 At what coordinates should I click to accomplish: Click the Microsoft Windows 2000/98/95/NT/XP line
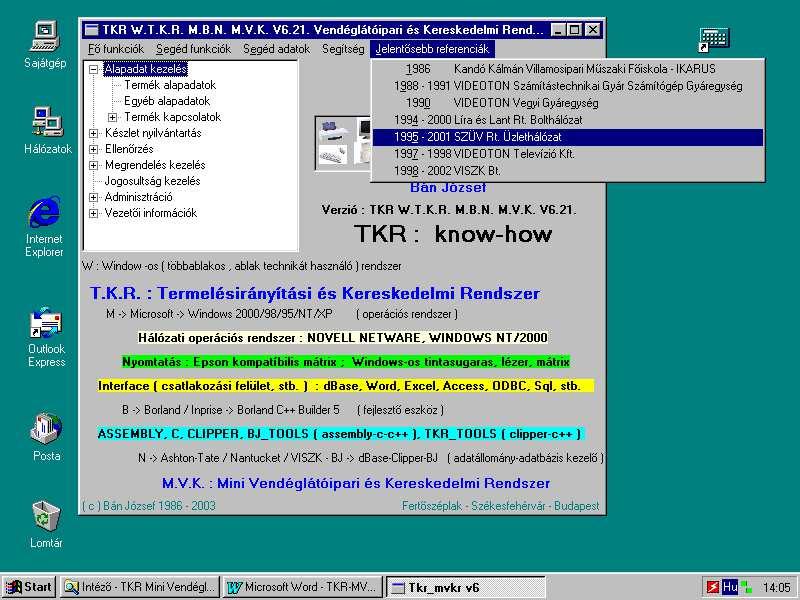282,314
